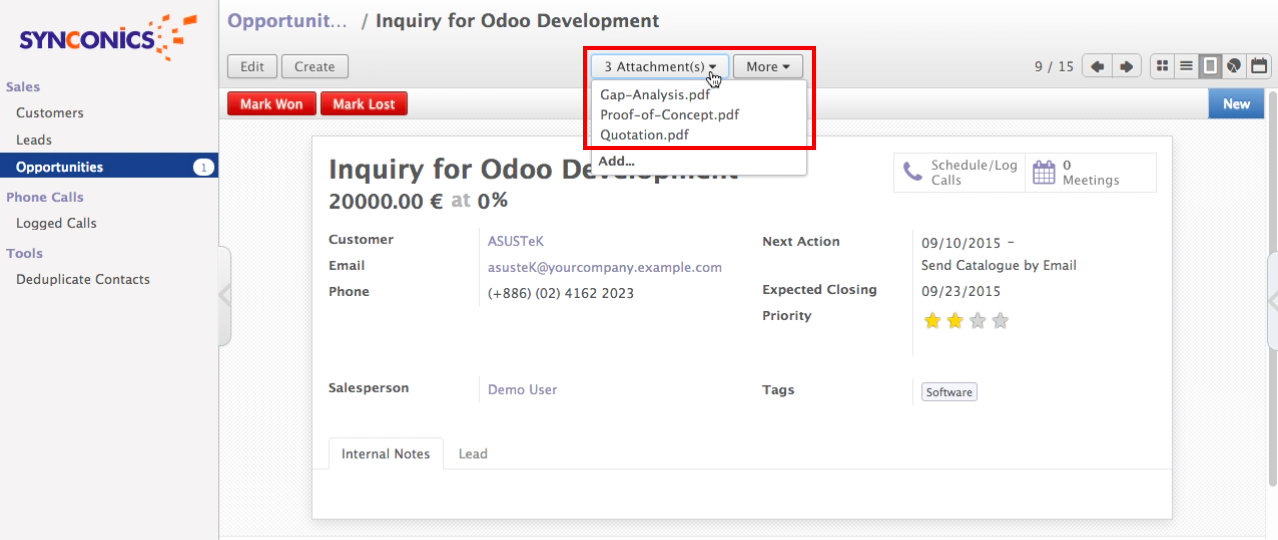This screenshot has width=1278, height=540.
Task: Go to previous record arrow
Action: pos(1097,67)
